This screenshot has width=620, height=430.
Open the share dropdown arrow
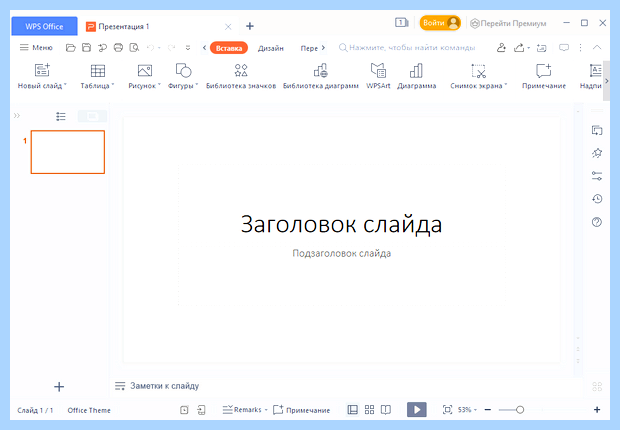click(529, 48)
